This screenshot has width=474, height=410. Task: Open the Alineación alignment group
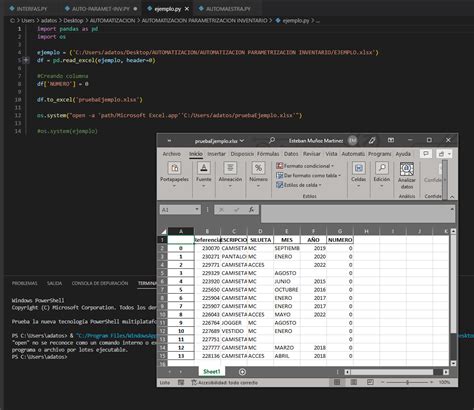pos(230,175)
